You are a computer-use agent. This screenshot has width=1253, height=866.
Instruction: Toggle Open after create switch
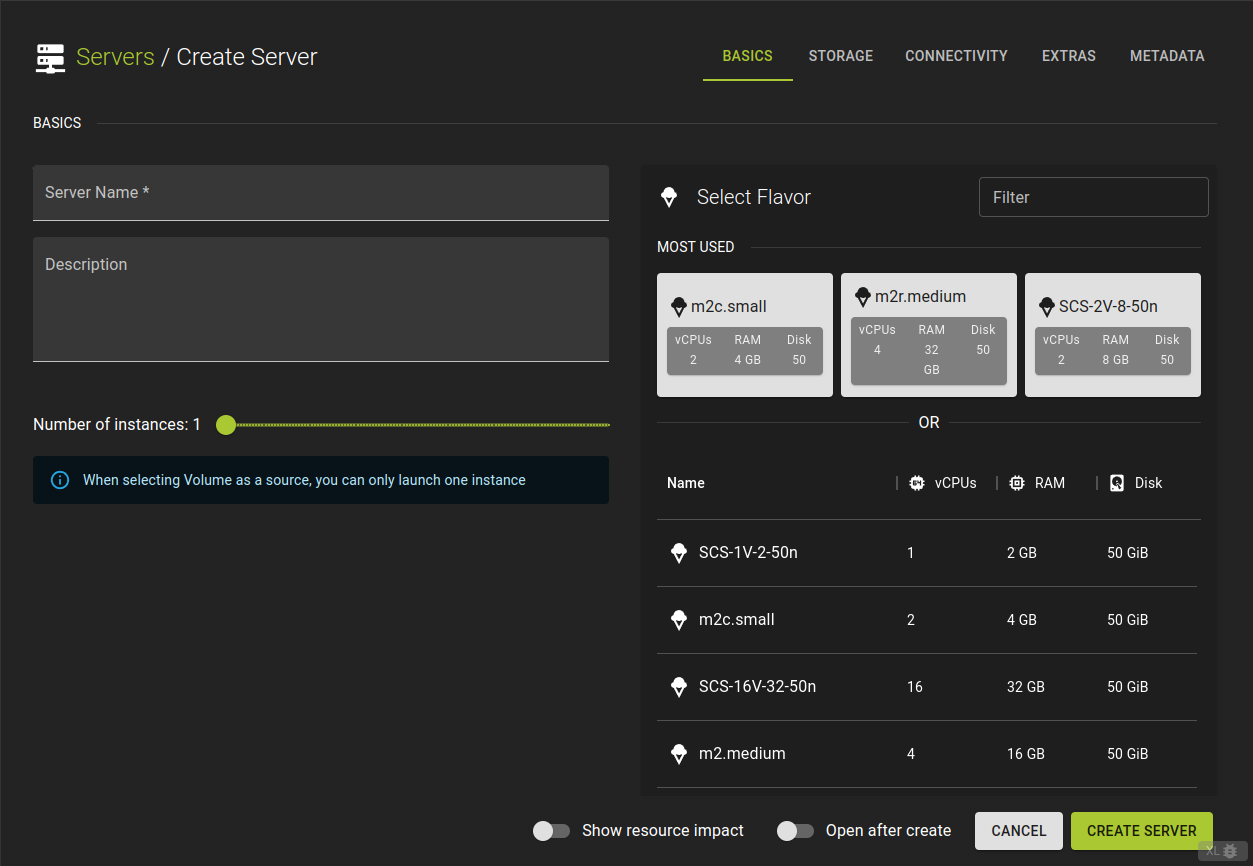(x=795, y=830)
